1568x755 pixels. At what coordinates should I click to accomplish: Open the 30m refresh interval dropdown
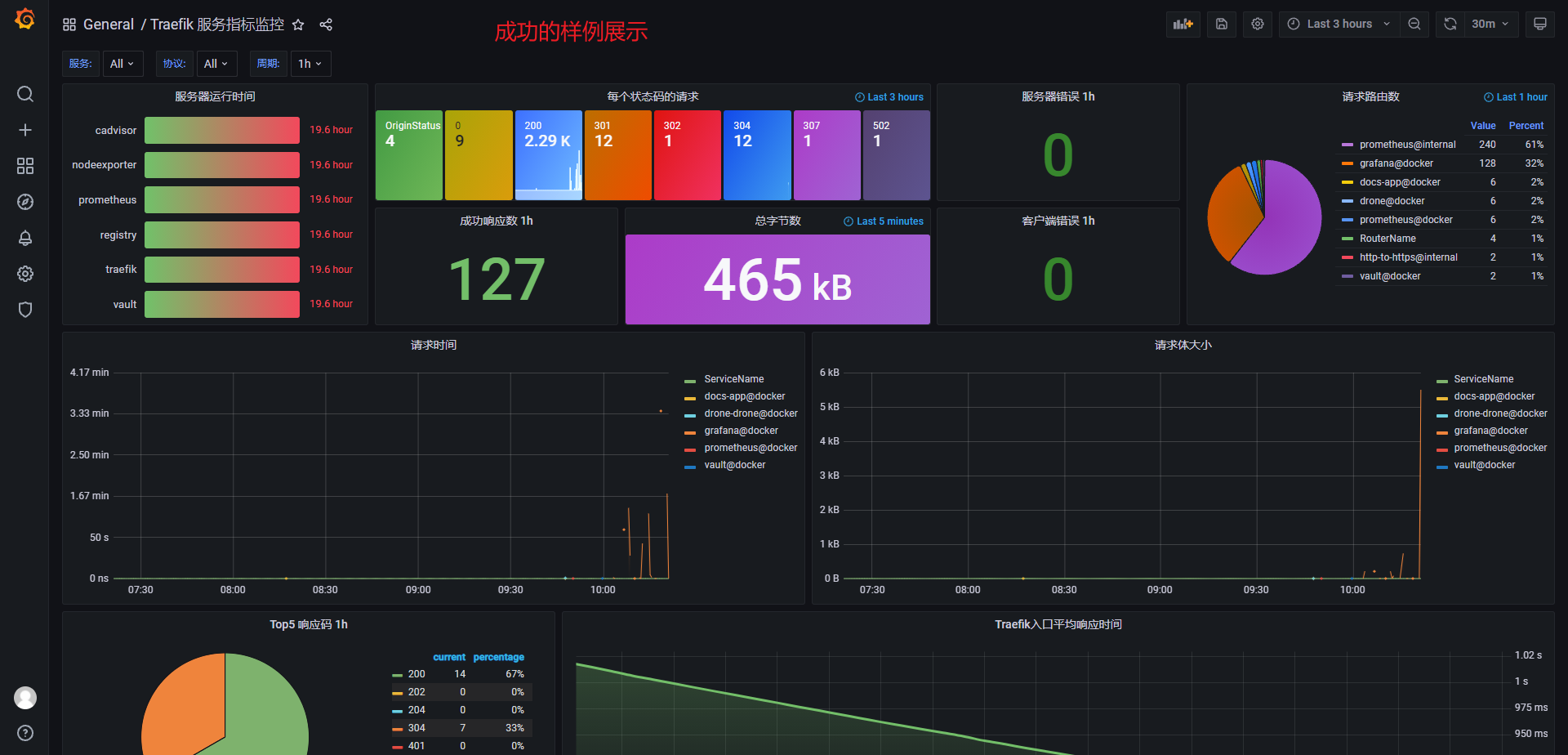point(1490,24)
